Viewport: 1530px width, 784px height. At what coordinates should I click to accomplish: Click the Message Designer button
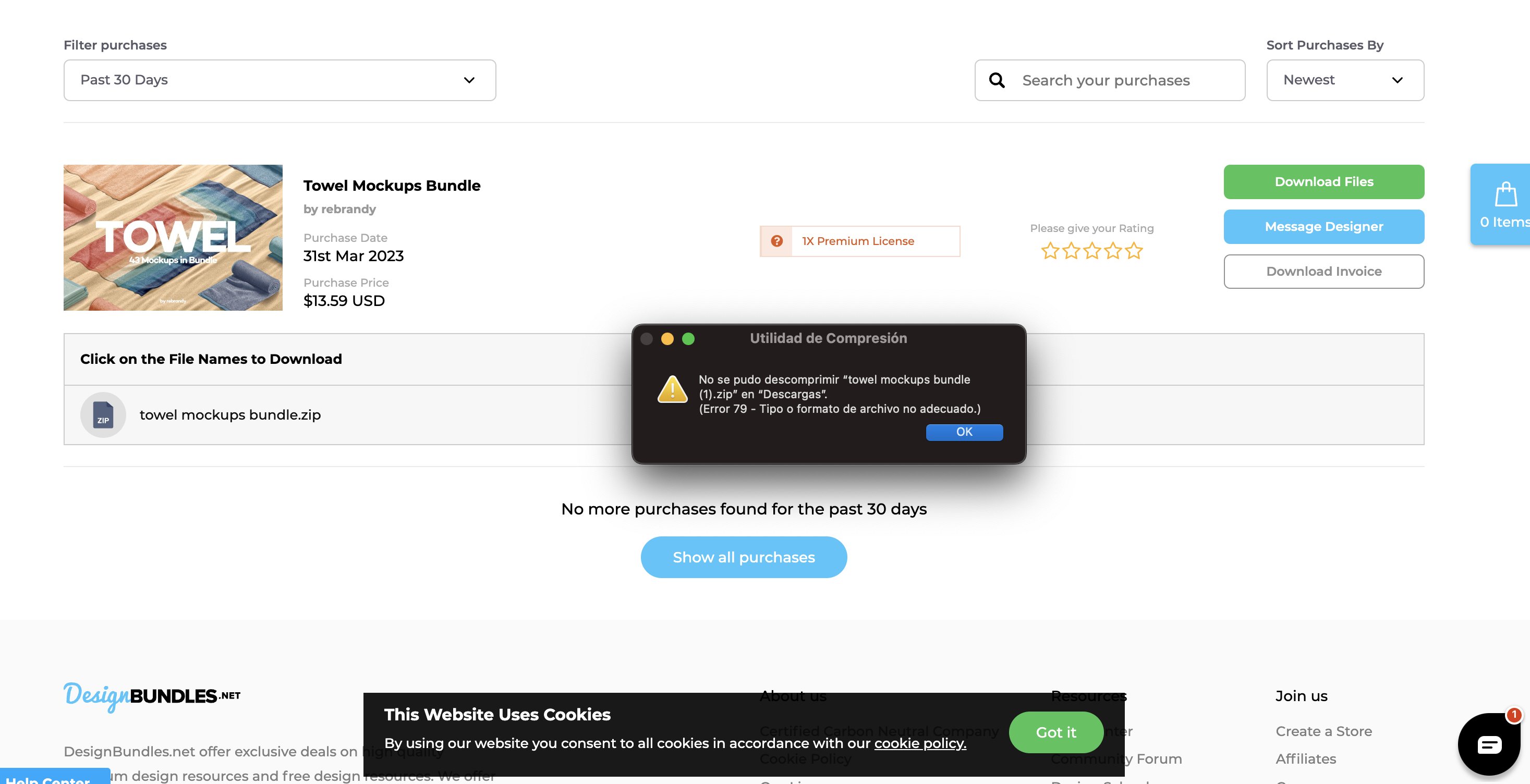click(x=1323, y=227)
